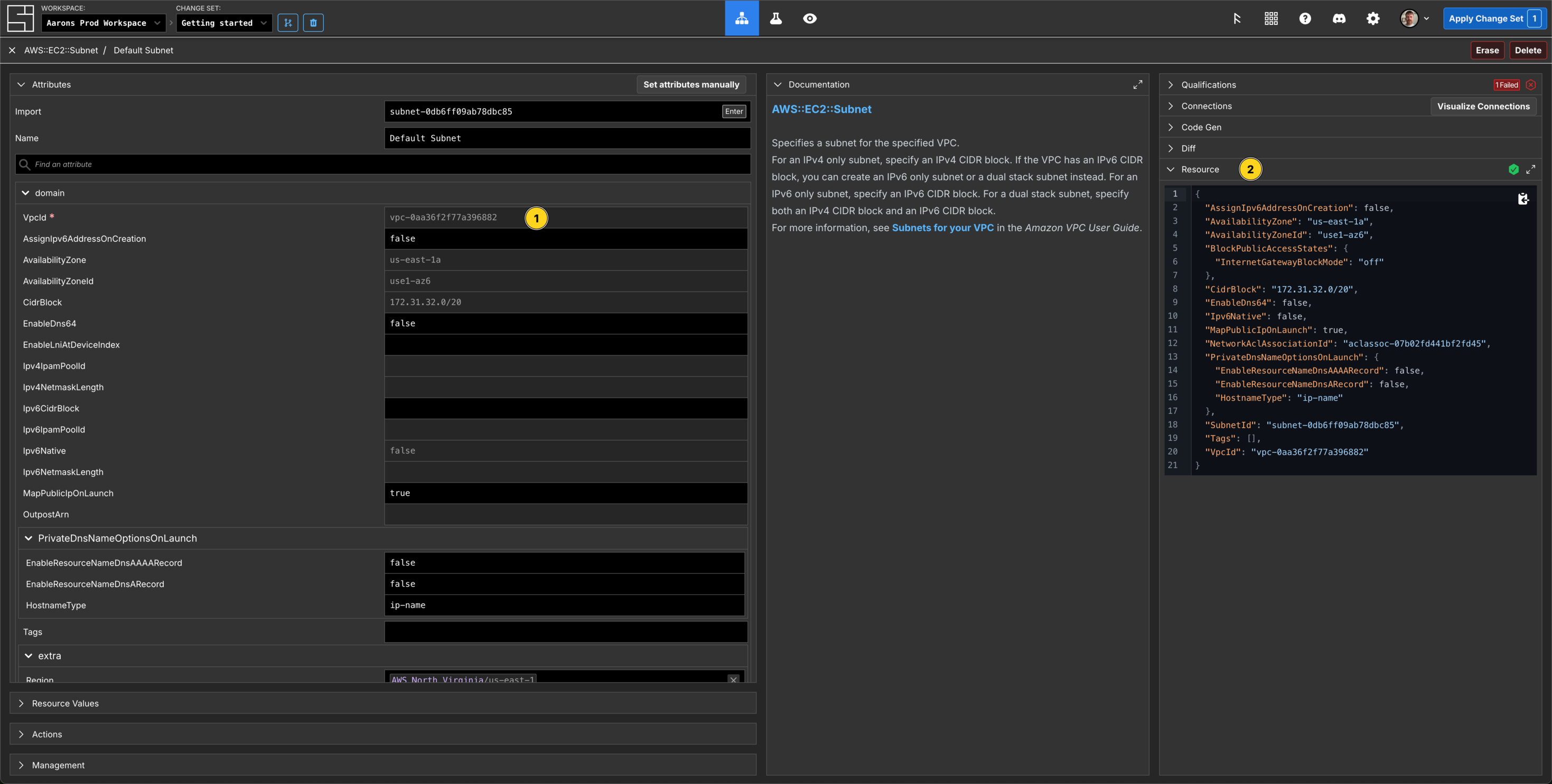Open the Change Set dropdown

coord(224,23)
